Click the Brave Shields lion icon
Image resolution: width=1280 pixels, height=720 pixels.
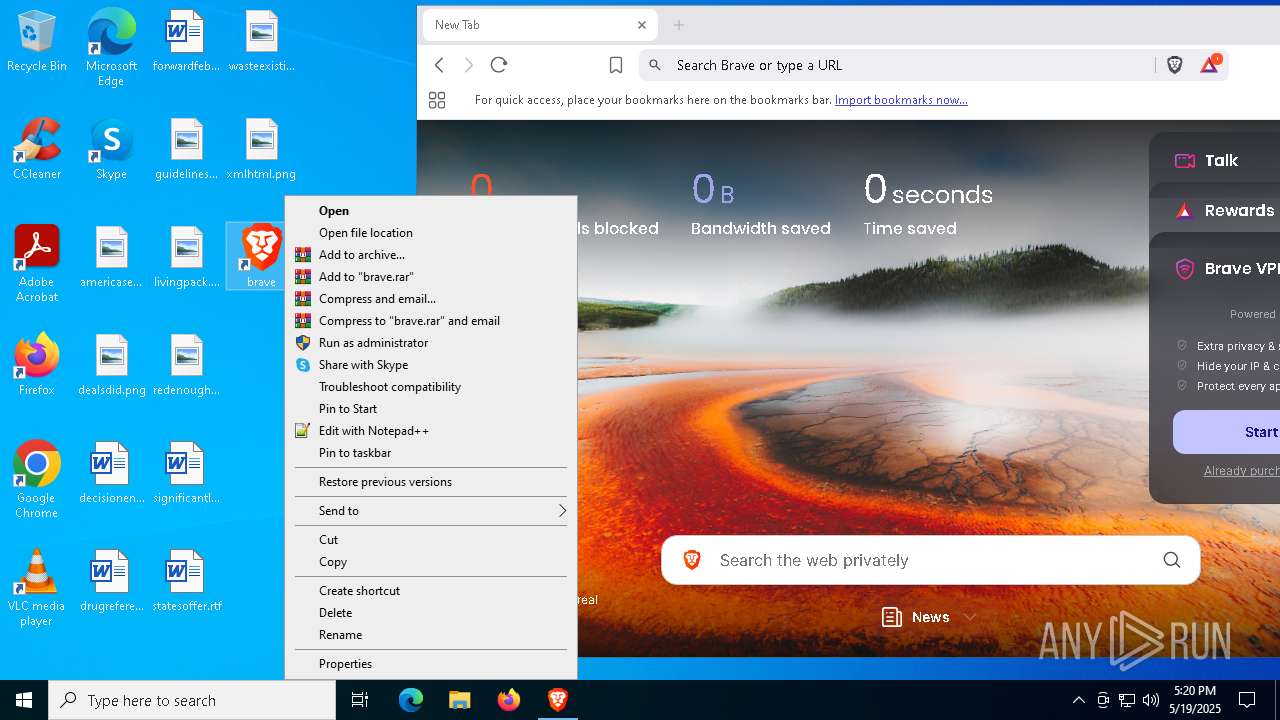[1175, 65]
